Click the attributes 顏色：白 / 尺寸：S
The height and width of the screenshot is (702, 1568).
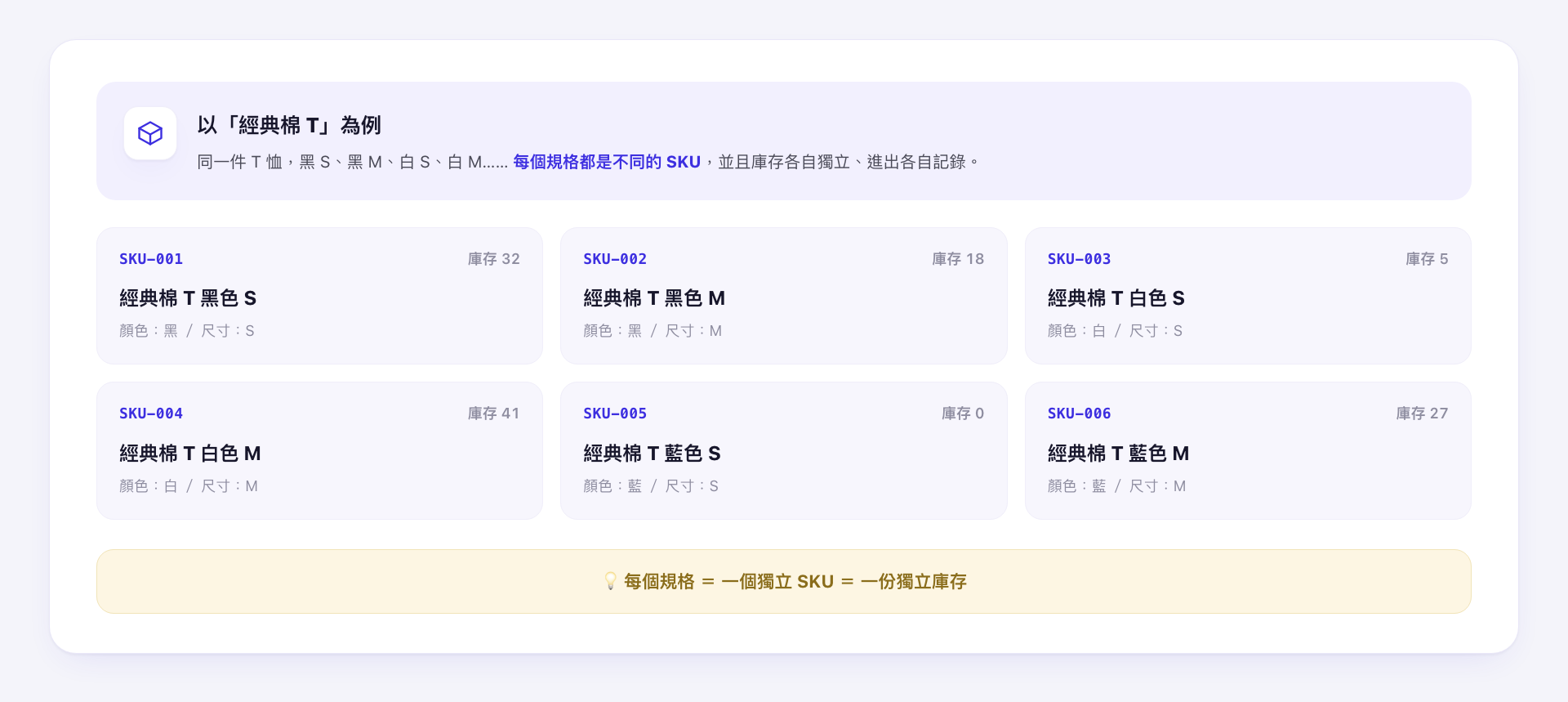point(1116,331)
